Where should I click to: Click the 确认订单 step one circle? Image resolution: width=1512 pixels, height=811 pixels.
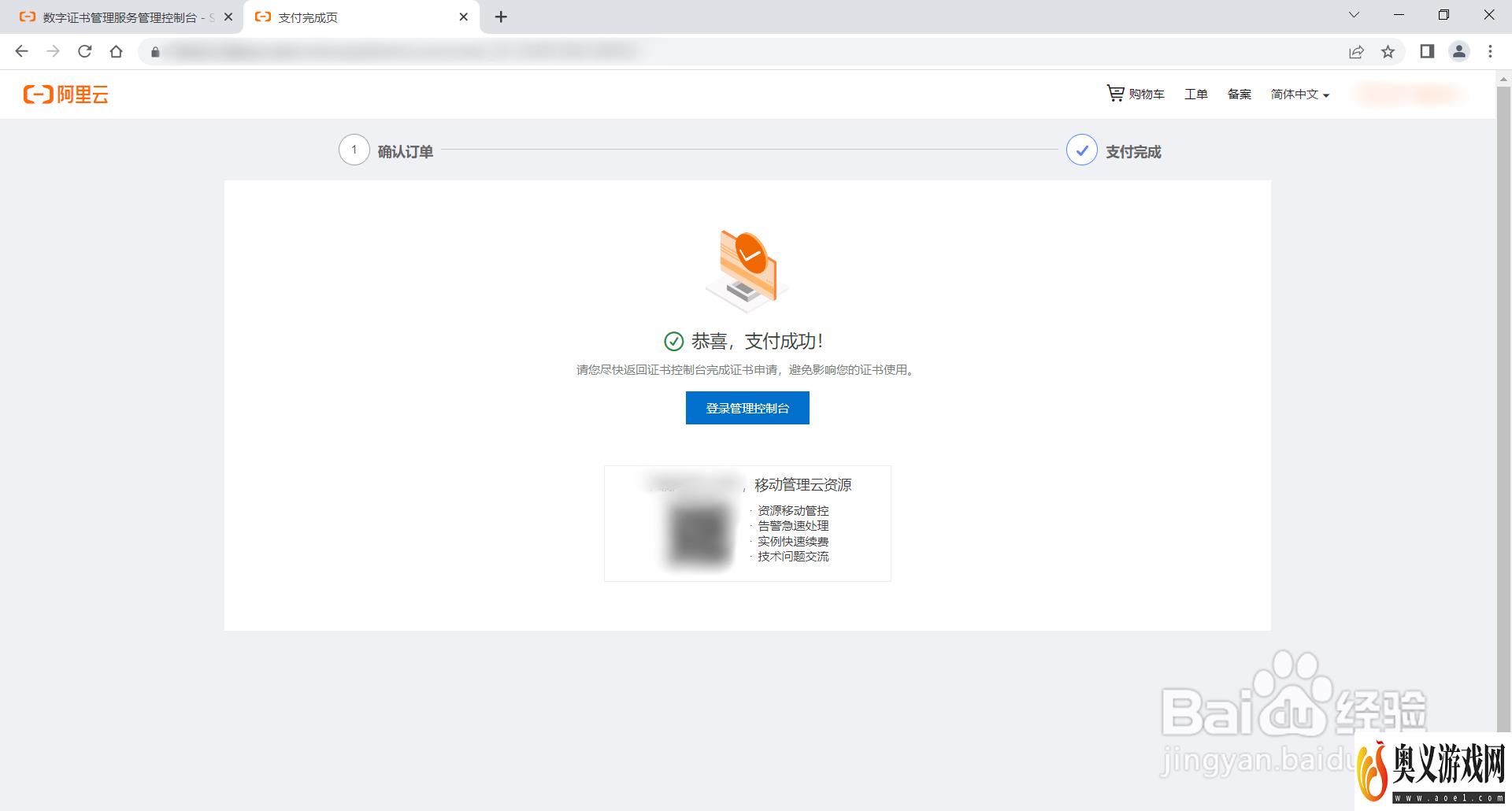pos(354,150)
